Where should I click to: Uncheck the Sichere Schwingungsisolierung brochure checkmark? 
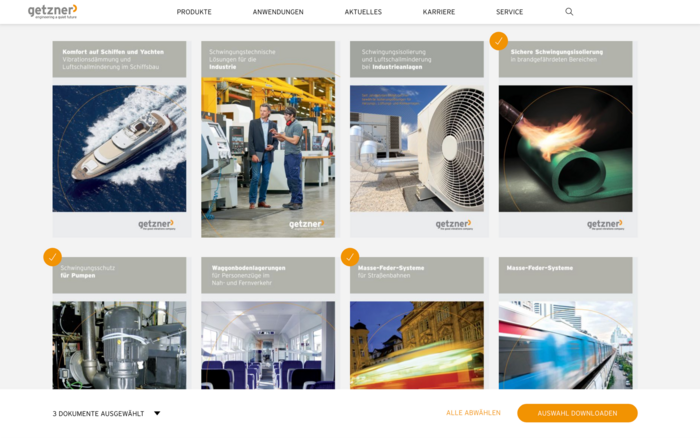click(x=498, y=41)
